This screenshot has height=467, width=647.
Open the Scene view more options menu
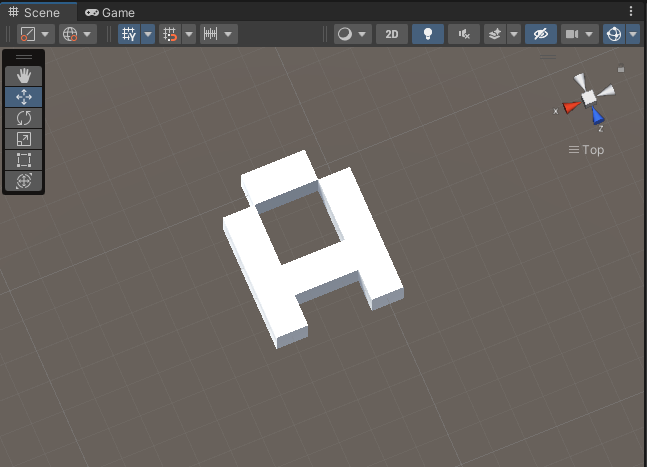coord(631,12)
